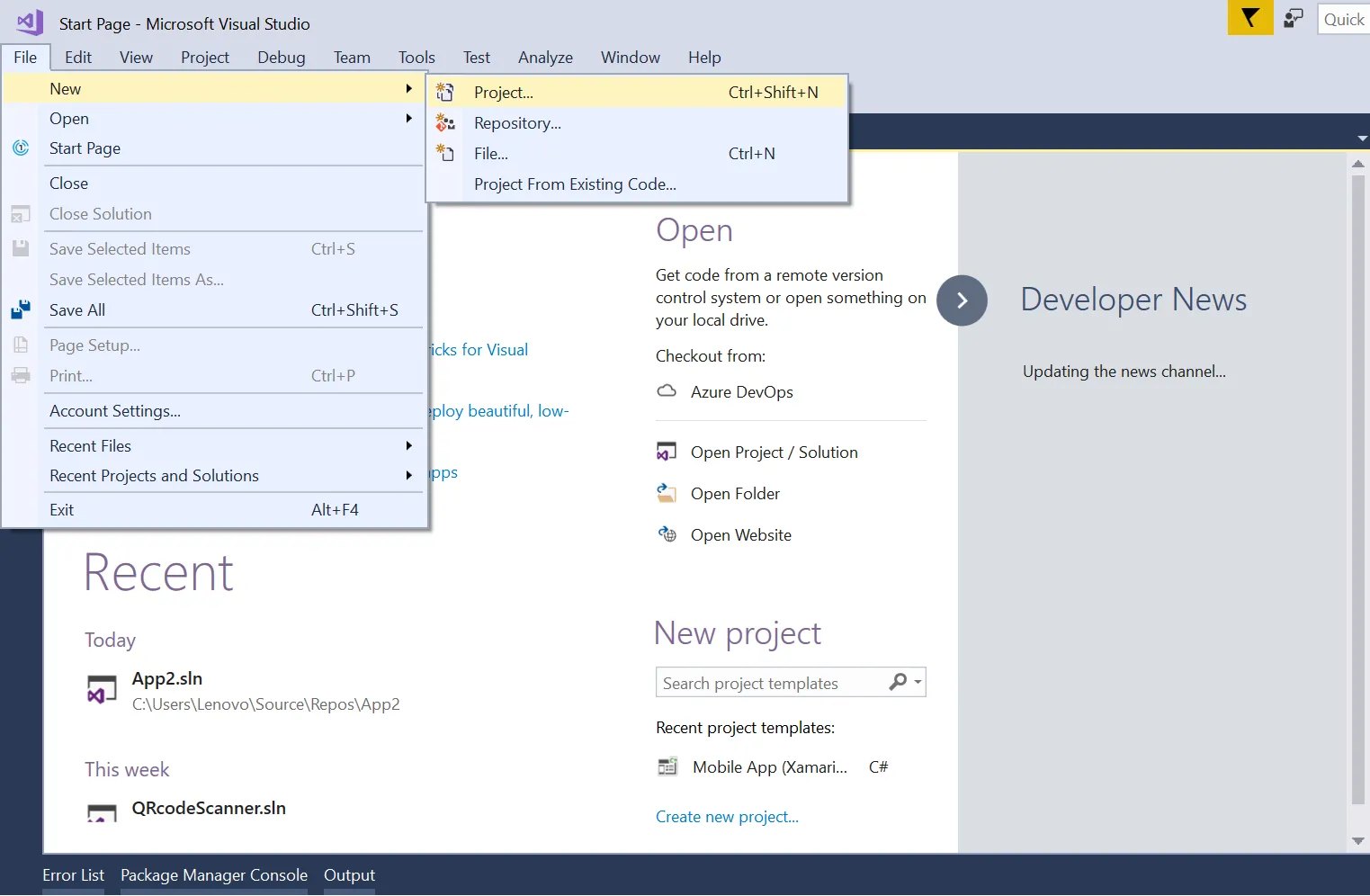Open the Debug menu
The height and width of the screenshot is (896, 1370).
[x=282, y=57]
